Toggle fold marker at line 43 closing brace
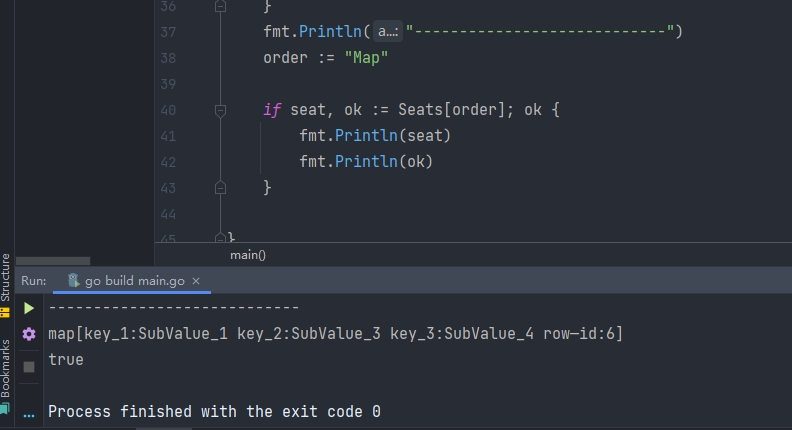 pyautogui.click(x=221, y=187)
